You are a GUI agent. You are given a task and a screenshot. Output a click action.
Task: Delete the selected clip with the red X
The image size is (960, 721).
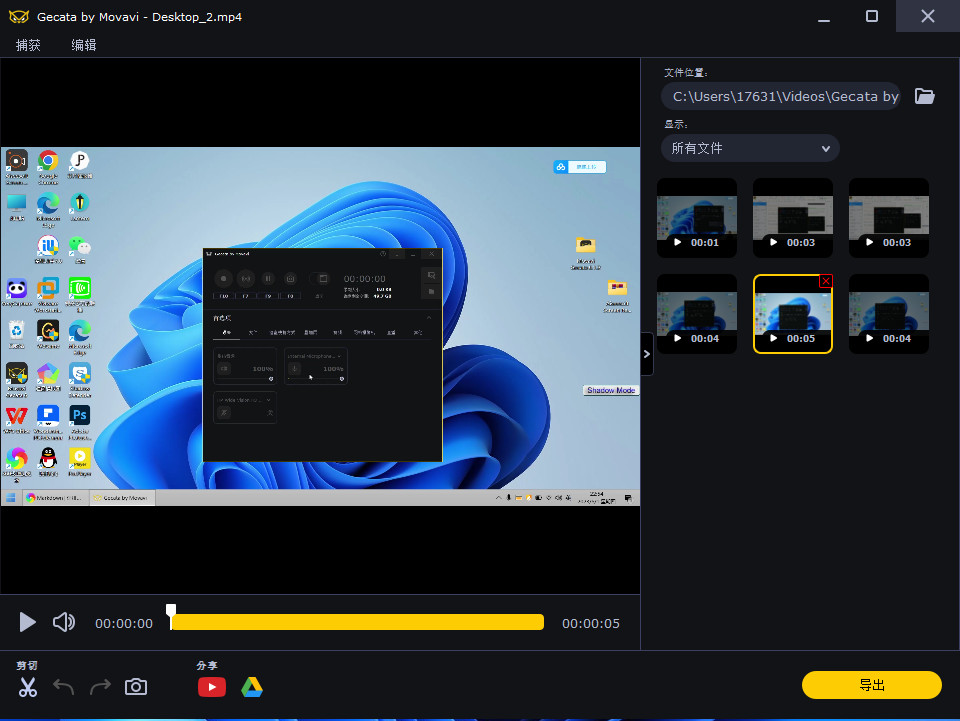(x=825, y=282)
